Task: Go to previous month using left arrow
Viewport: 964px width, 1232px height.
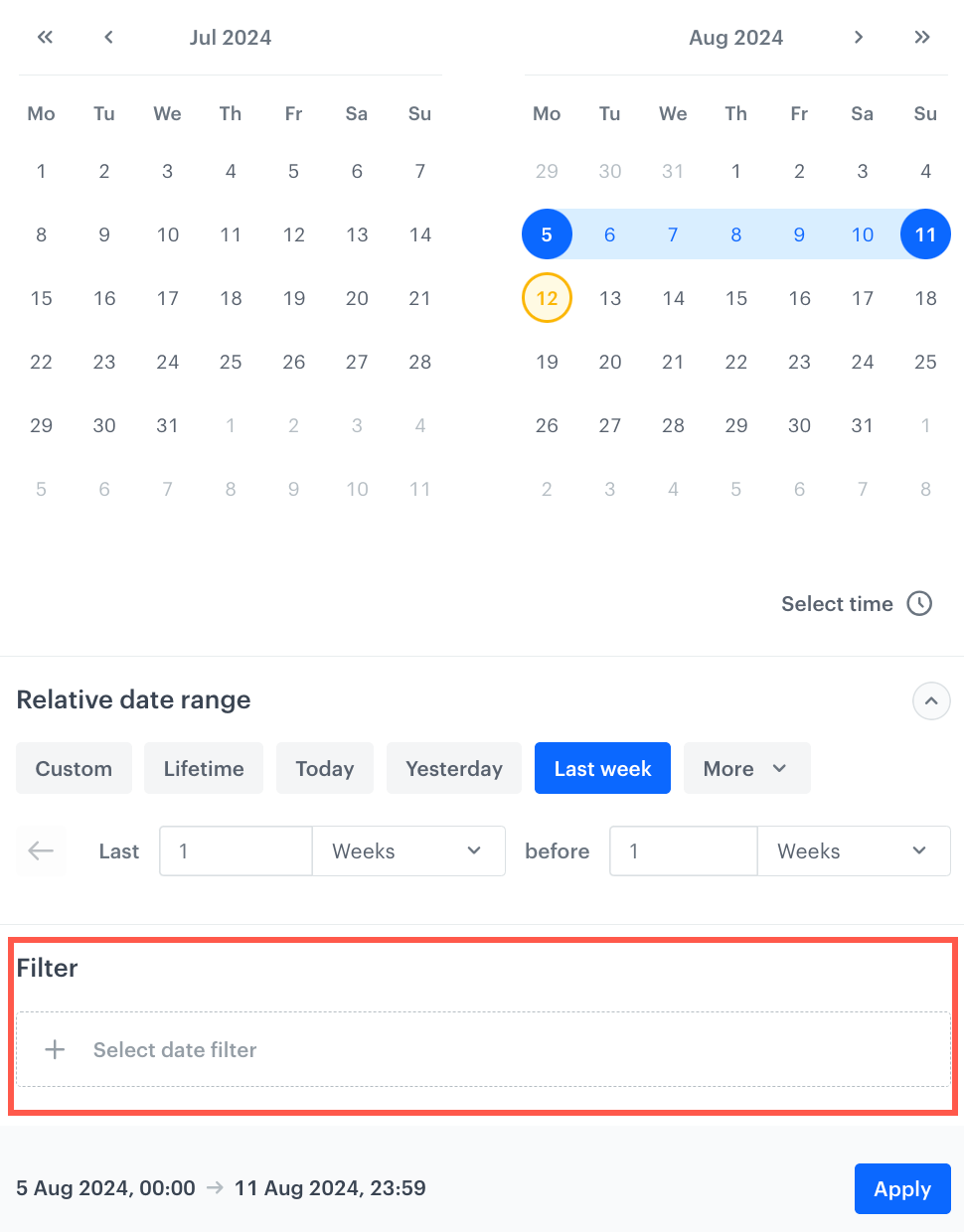Action: 108,37
